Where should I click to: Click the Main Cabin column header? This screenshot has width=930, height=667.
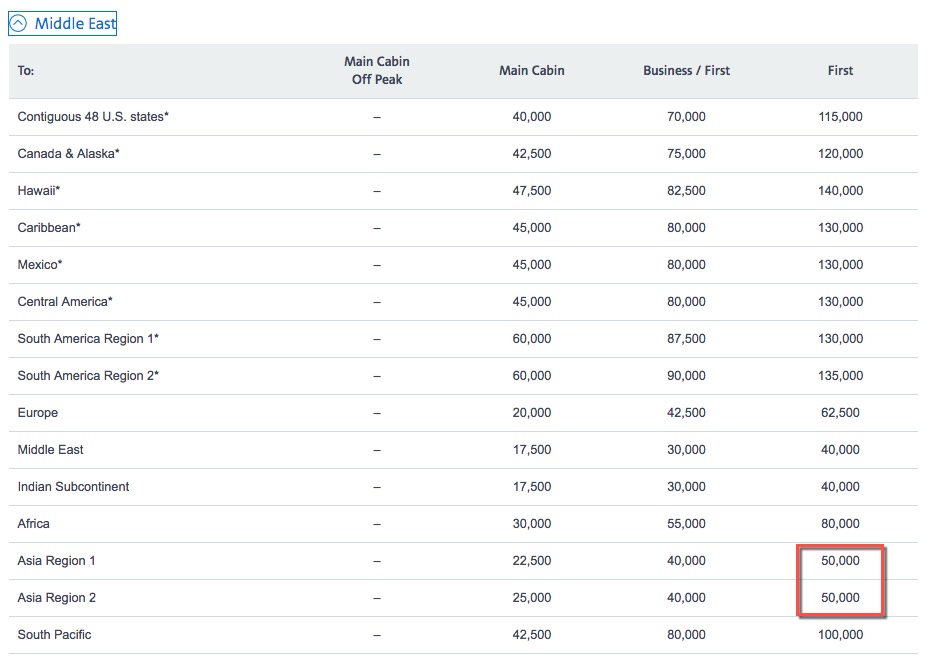point(531,71)
